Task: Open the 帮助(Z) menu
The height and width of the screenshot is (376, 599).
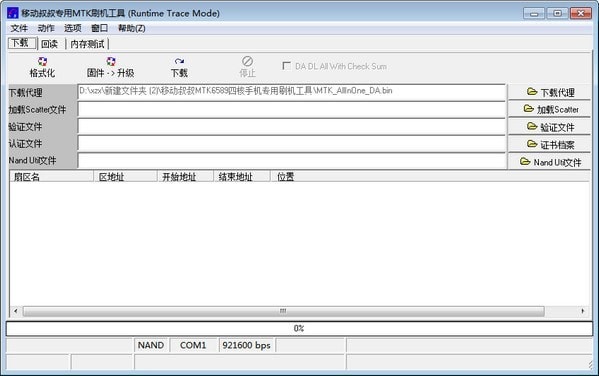Action: pos(131,28)
